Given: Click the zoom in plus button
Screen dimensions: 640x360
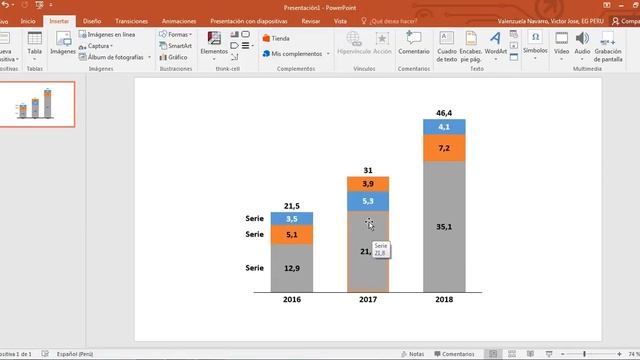Looking at the screenshot, I should coord(619,354).
